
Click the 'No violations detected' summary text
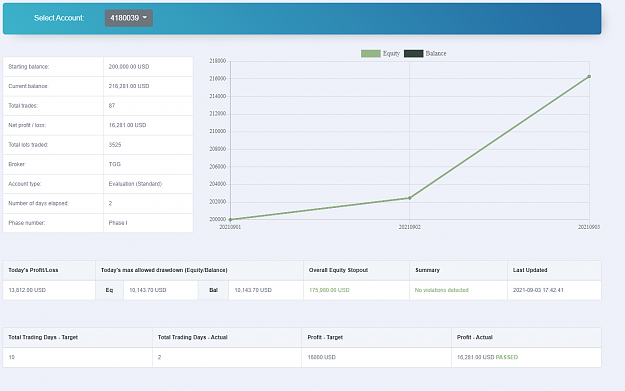[442, 290]
